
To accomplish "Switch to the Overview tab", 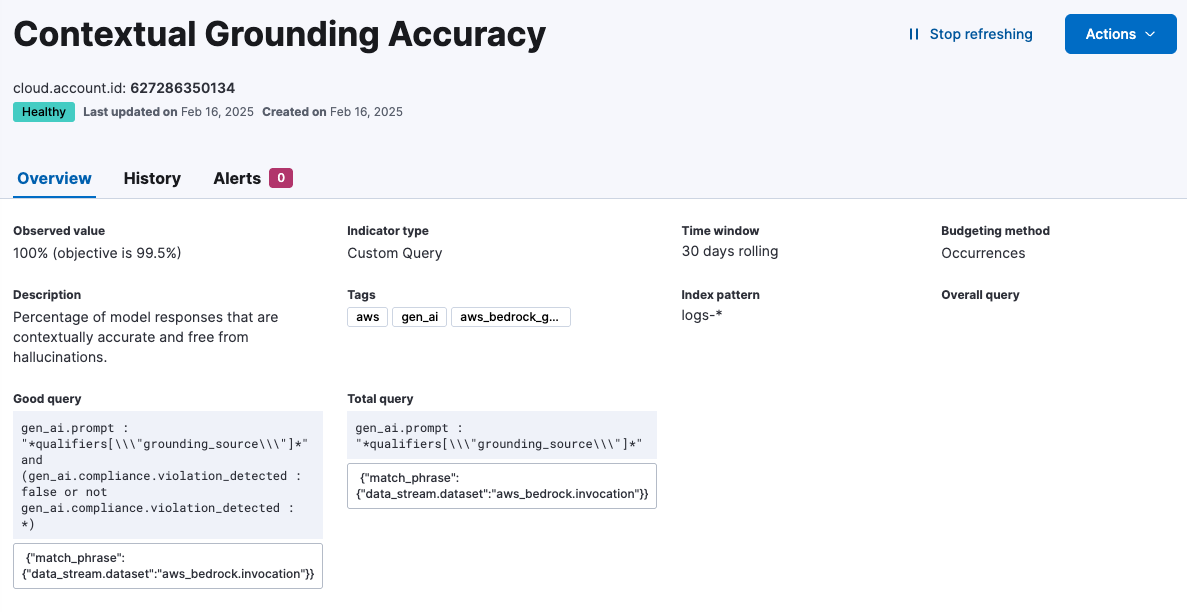I will pos(55,178).
